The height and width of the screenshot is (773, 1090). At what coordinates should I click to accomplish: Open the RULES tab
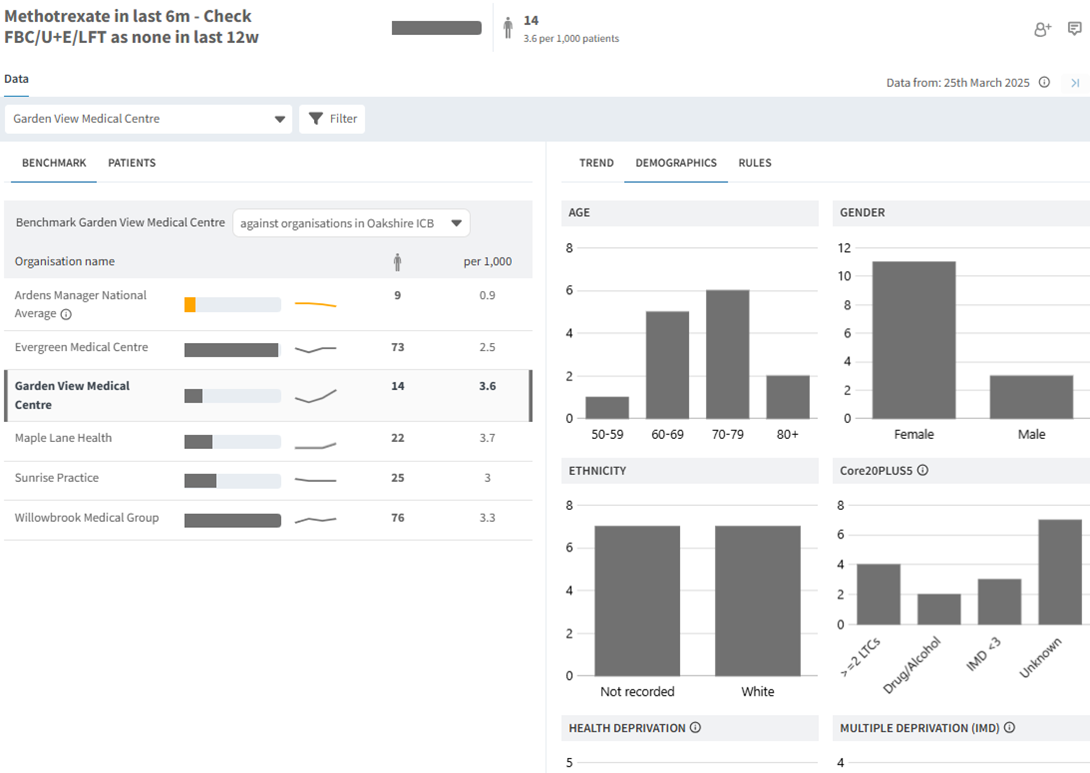tap(755, 163)
